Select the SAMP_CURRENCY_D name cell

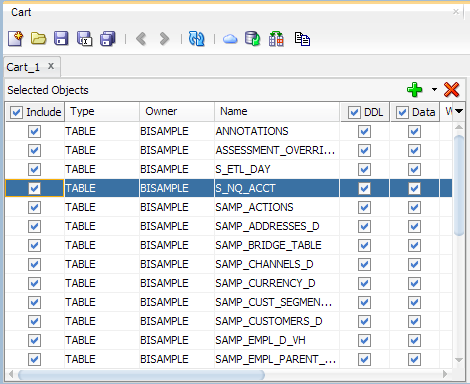pyautogui.click(x=277, y=283)
